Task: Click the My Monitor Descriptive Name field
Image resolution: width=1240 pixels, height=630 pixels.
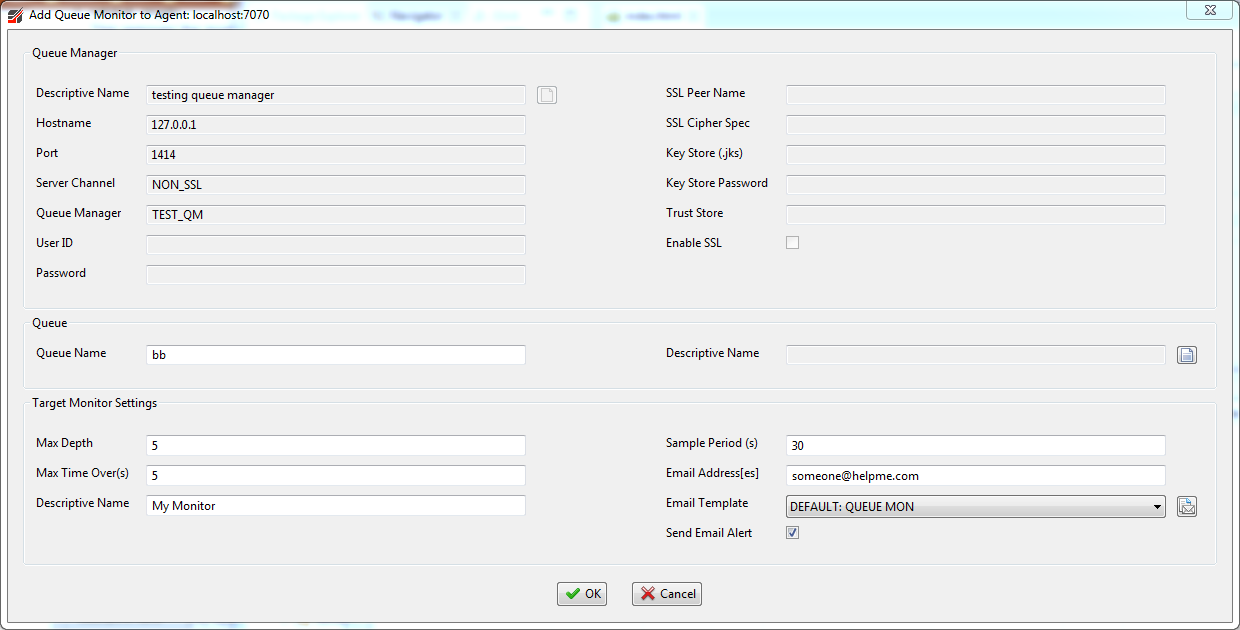Action: pyautogui.click(x=335, y=505)
